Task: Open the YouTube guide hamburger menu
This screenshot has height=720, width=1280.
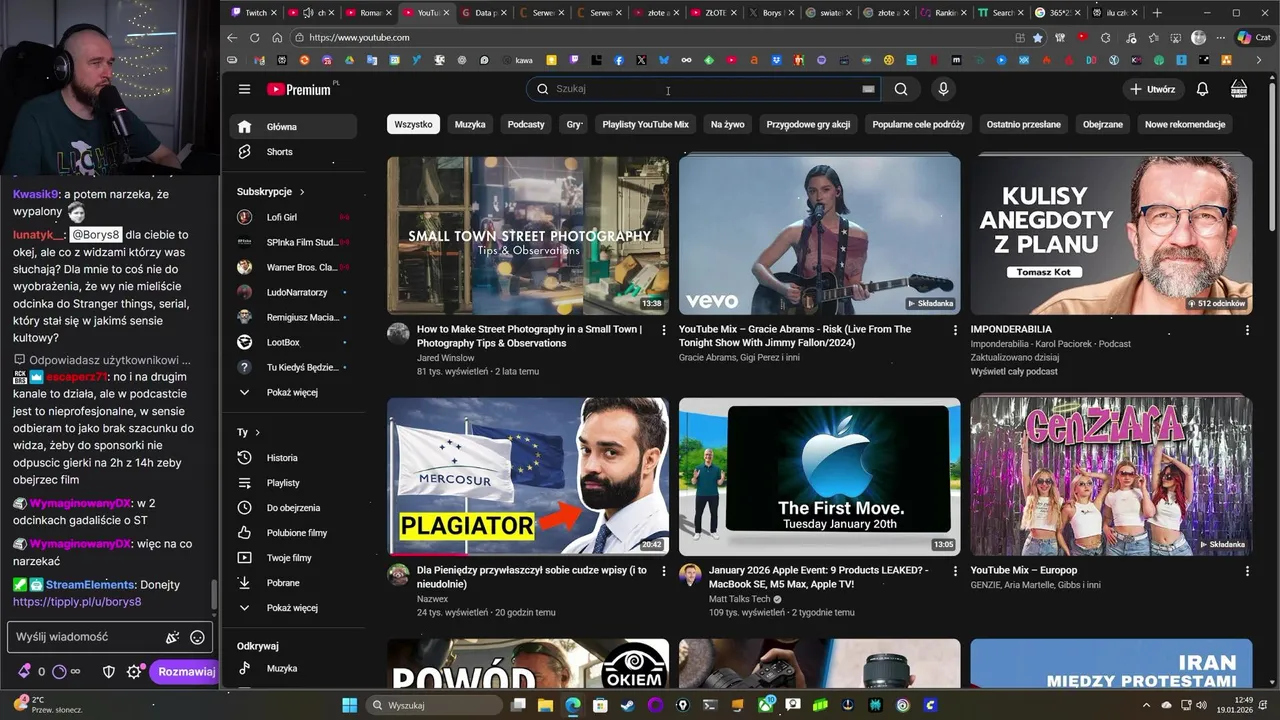Action: pos(244,89)
